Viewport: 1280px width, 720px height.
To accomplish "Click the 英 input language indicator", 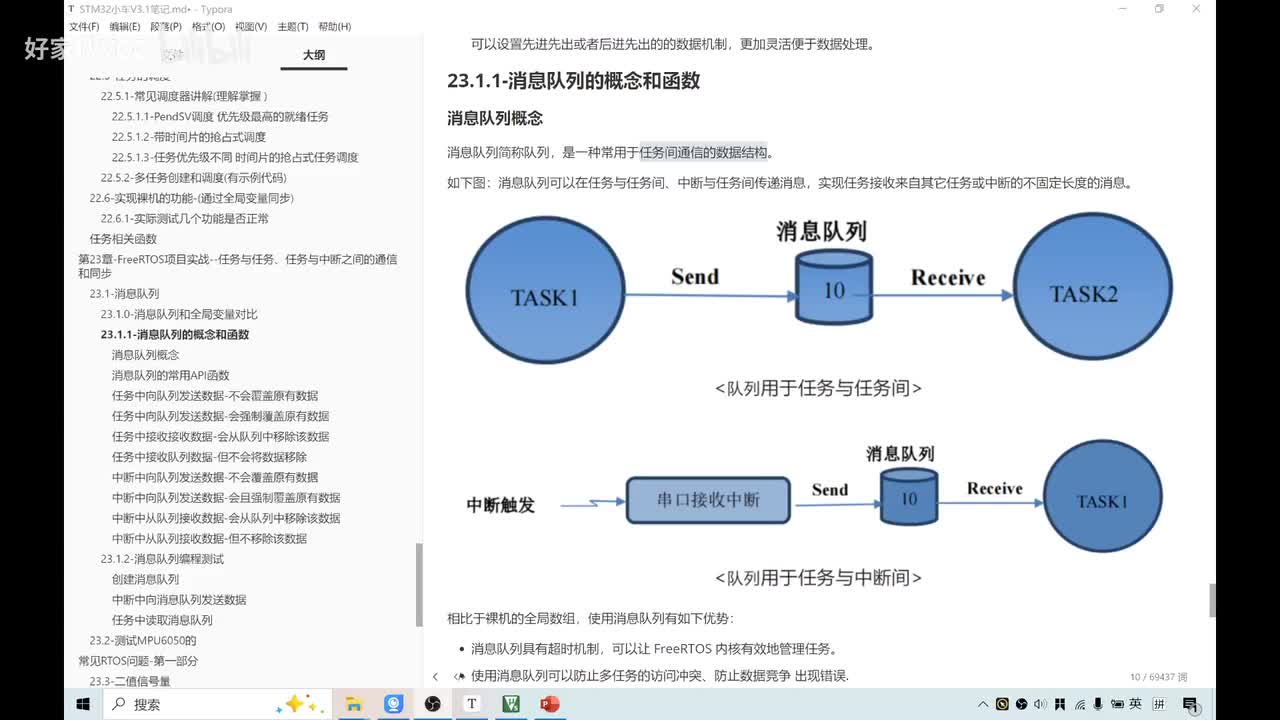I will pyautogui.click(x=1135, y=704).
